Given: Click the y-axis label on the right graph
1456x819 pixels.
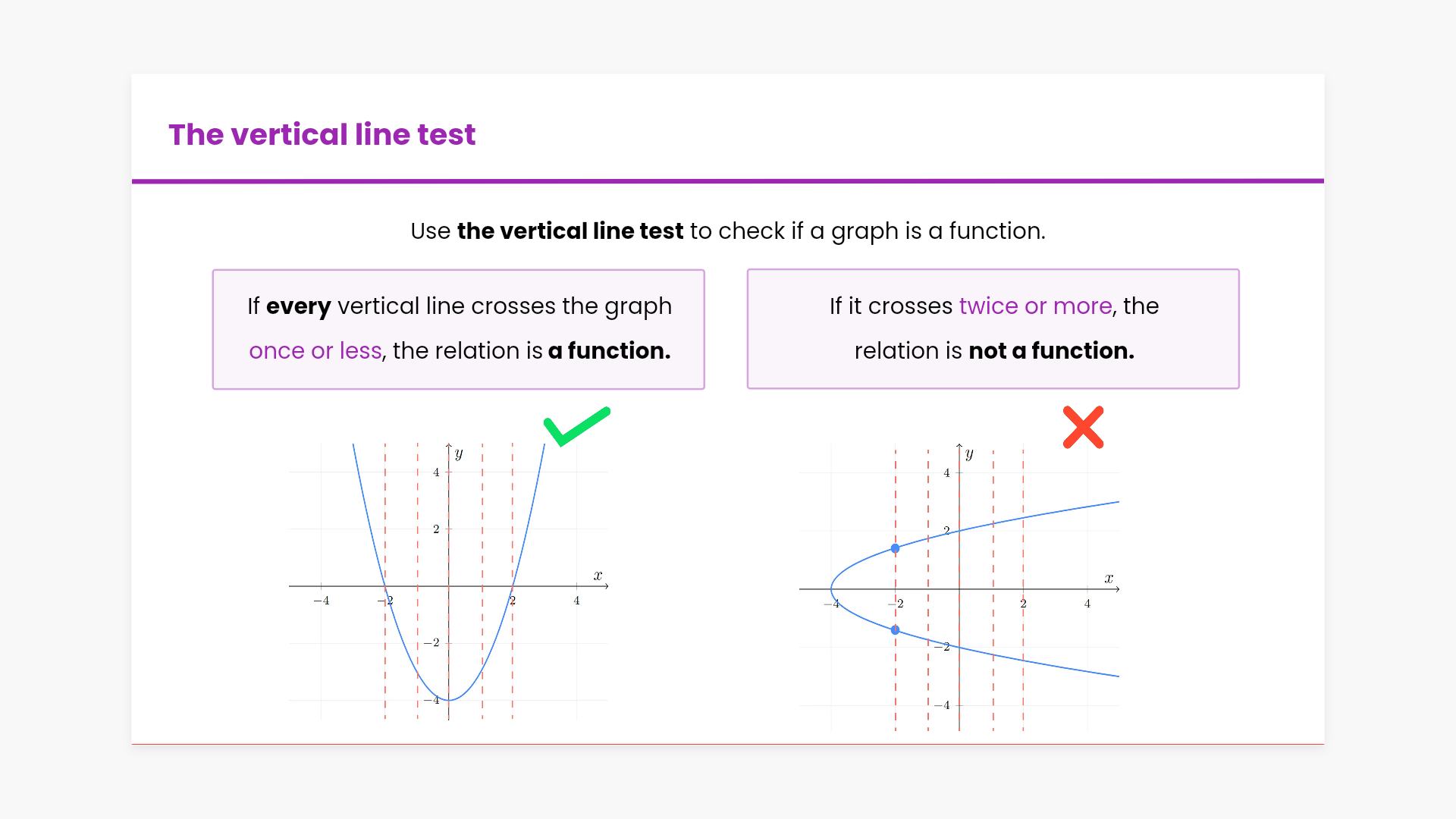Looking at the screenshot, I should pos(969,454).
